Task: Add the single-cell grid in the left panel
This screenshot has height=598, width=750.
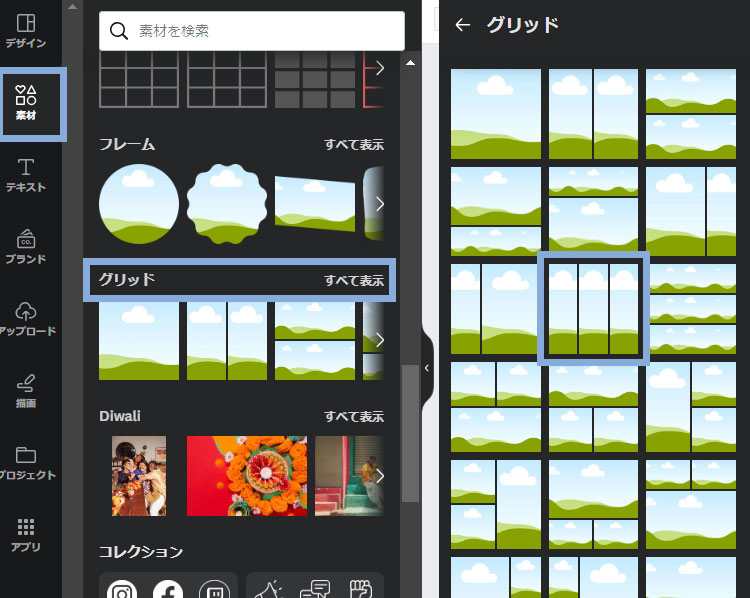Action: coord(139,341)
